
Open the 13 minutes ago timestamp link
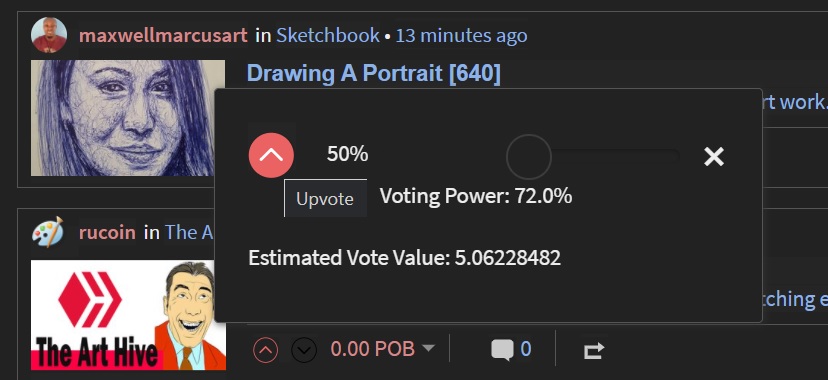[x=461, y=36]
